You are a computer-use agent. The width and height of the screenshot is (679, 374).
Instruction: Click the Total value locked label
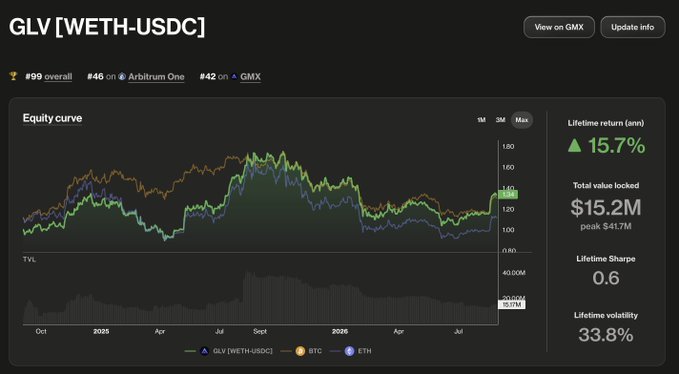point(606,185)
